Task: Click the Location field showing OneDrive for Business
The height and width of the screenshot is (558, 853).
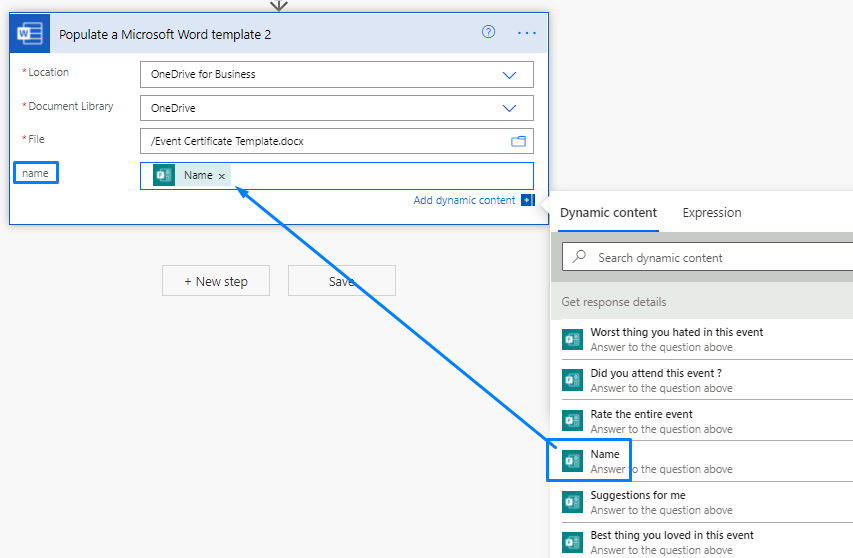Action: click(337, 75)
